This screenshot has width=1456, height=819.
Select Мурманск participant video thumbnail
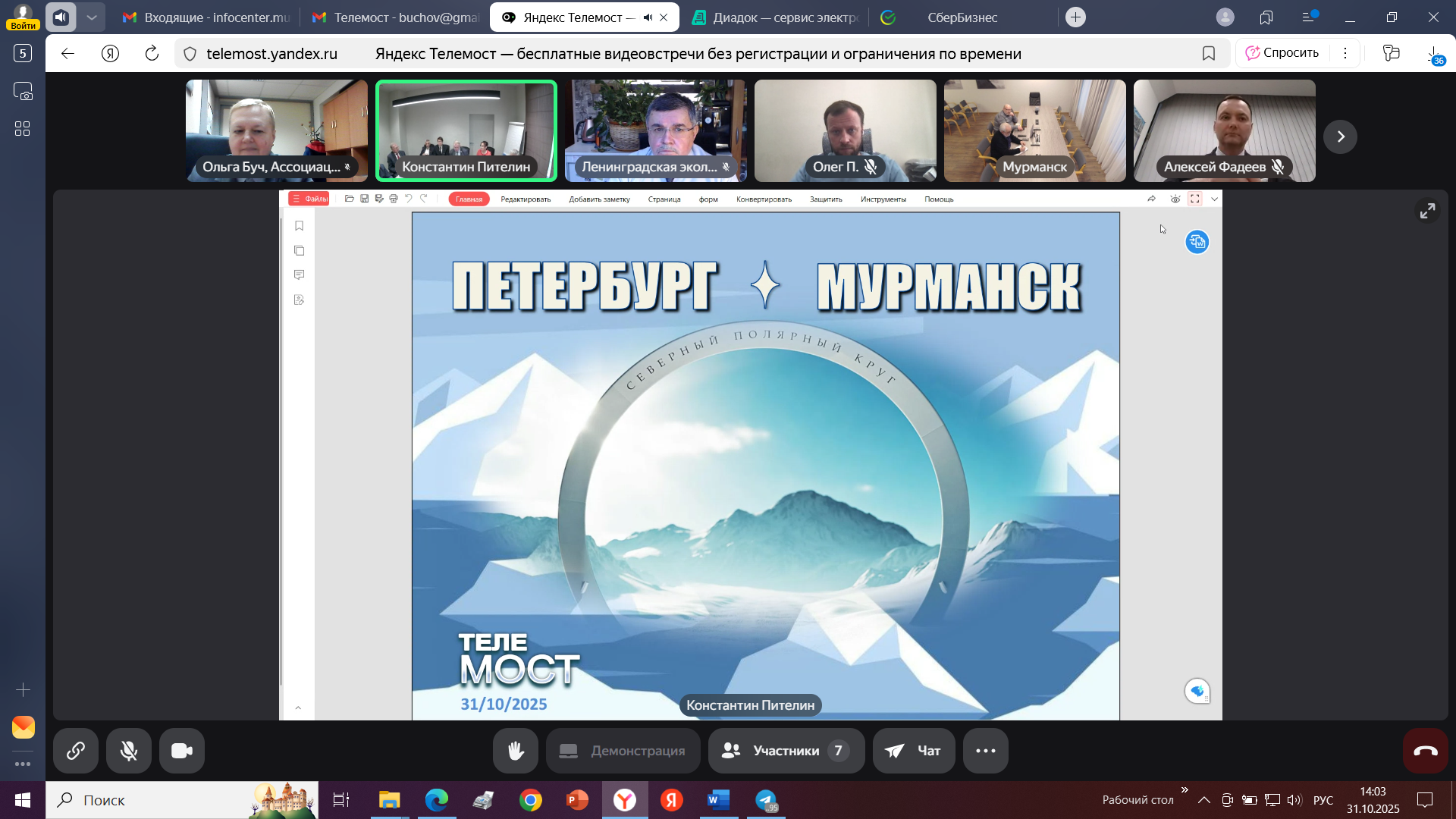(1034, 130)
